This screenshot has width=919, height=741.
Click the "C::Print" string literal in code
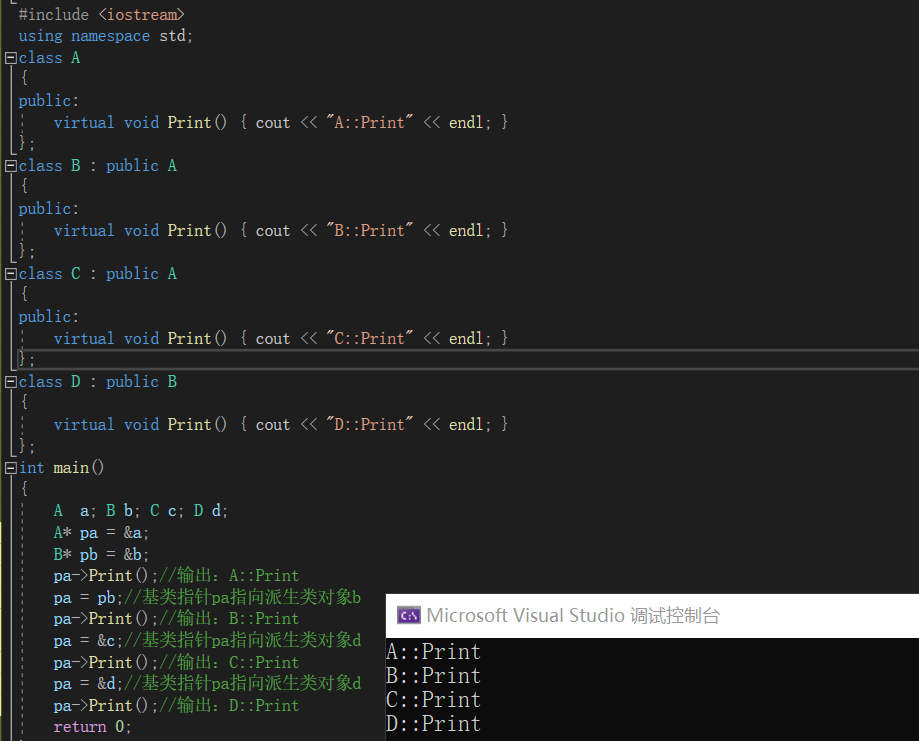tap(369, 338)
